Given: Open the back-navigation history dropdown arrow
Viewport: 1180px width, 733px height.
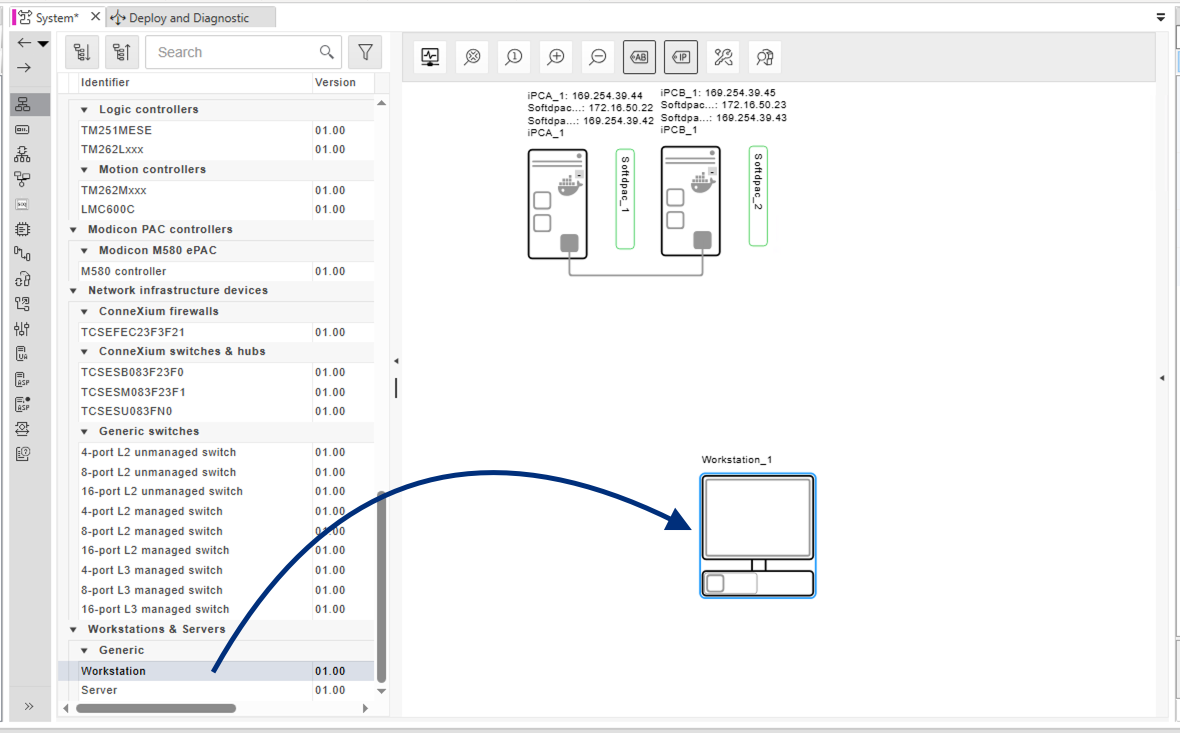Looking at the screenshot, I should pyautogui.click(x=43, y=44).
